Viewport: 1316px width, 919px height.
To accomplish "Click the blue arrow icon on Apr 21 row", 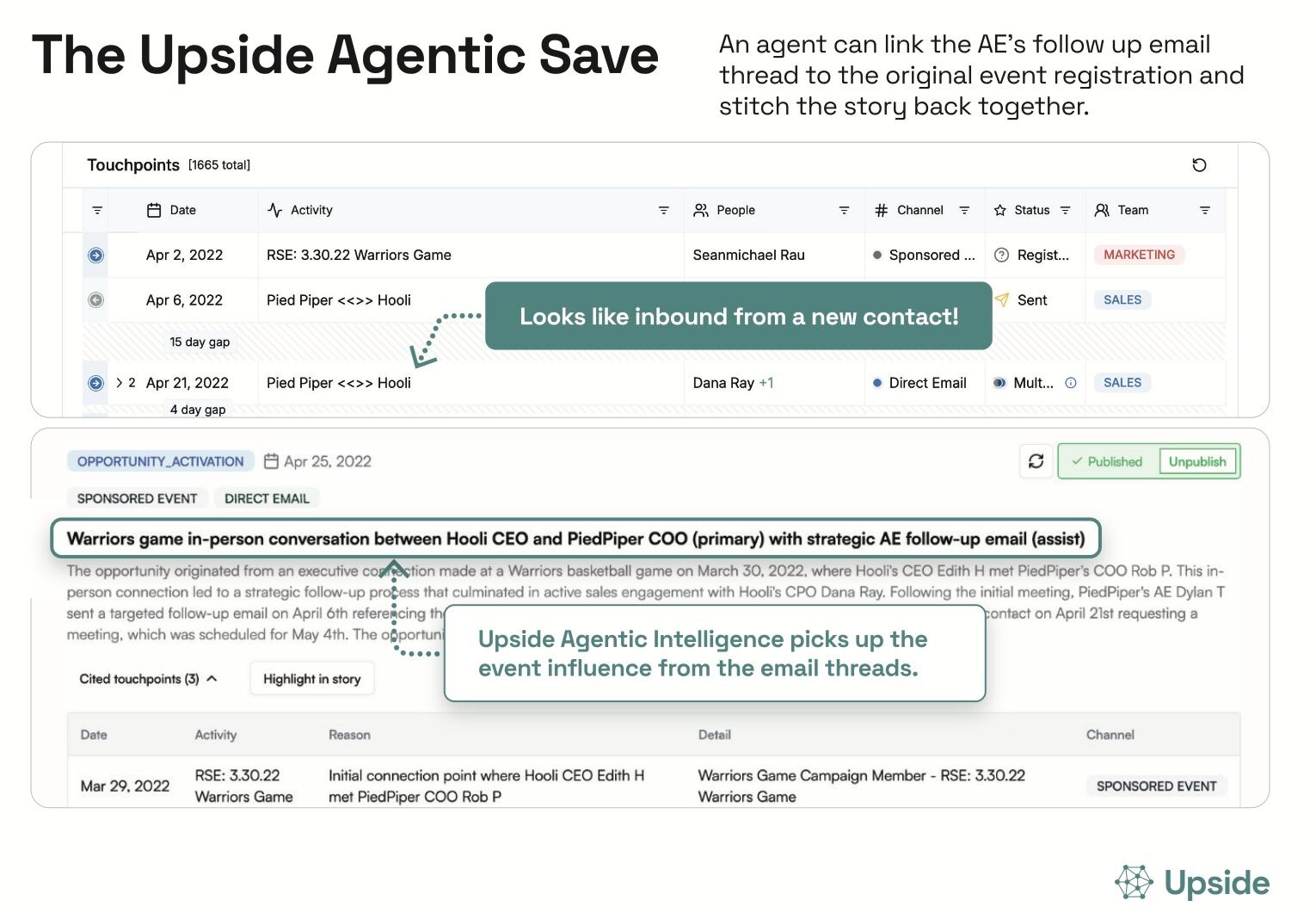I will (x=96, y=383).
